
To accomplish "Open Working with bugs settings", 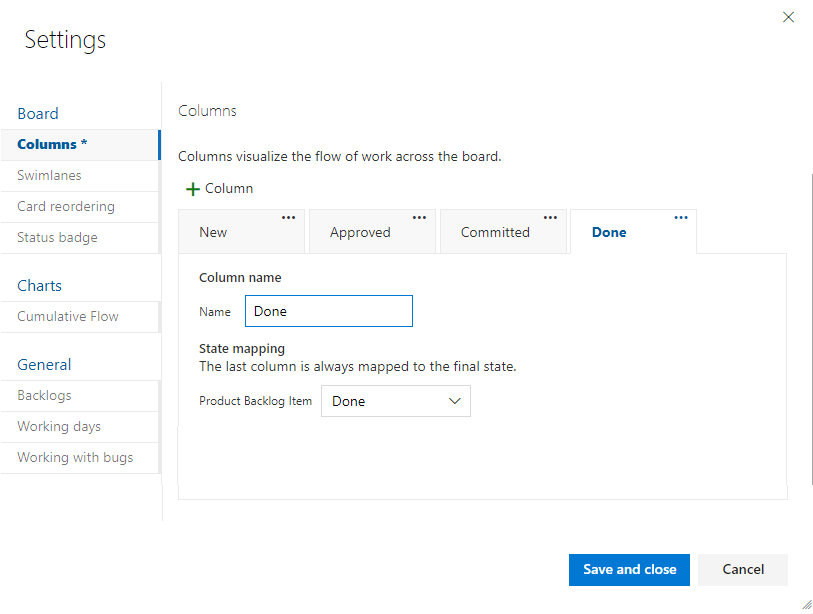I will coord(75,457).
